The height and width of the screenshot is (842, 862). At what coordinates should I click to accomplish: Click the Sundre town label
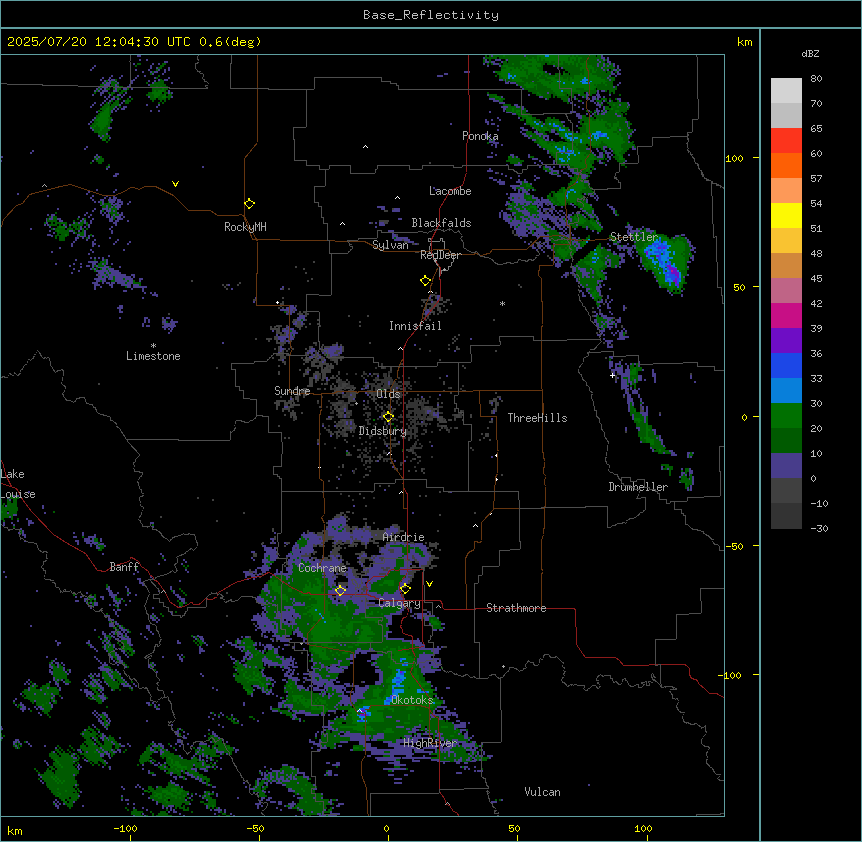point(292,391)
